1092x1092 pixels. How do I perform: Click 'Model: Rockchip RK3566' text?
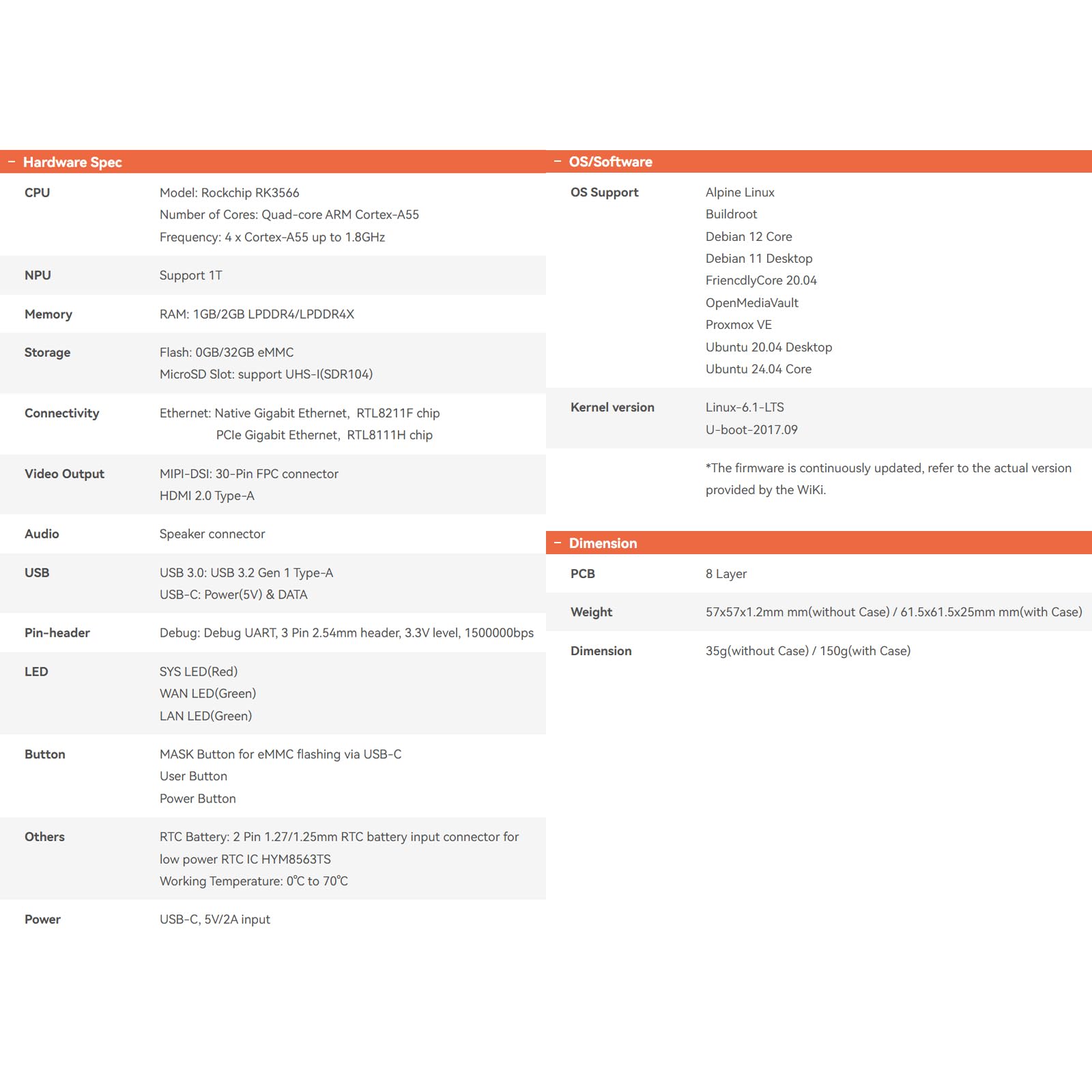pos(229,192)
